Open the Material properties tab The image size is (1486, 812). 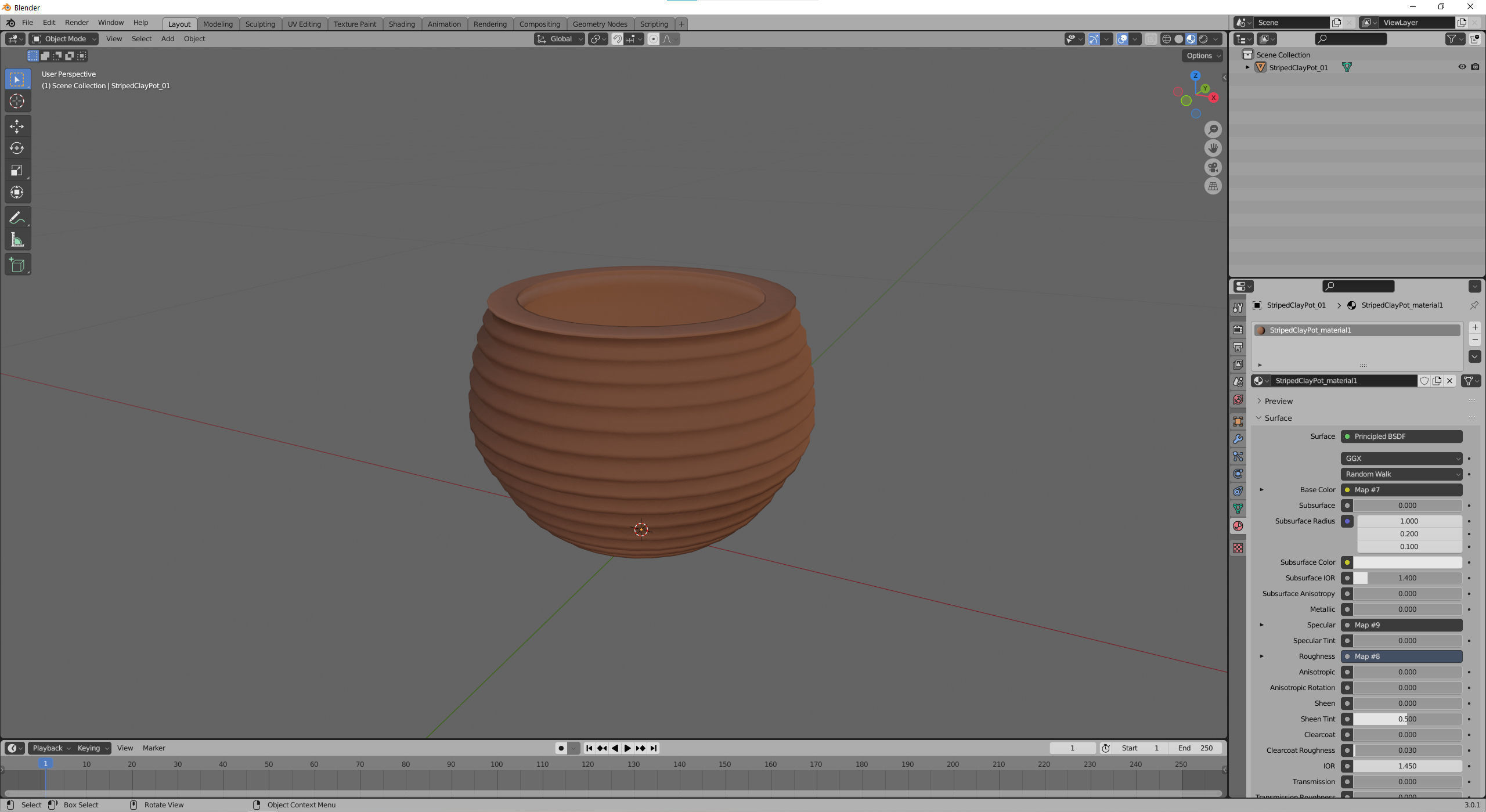click(1238, 526)
